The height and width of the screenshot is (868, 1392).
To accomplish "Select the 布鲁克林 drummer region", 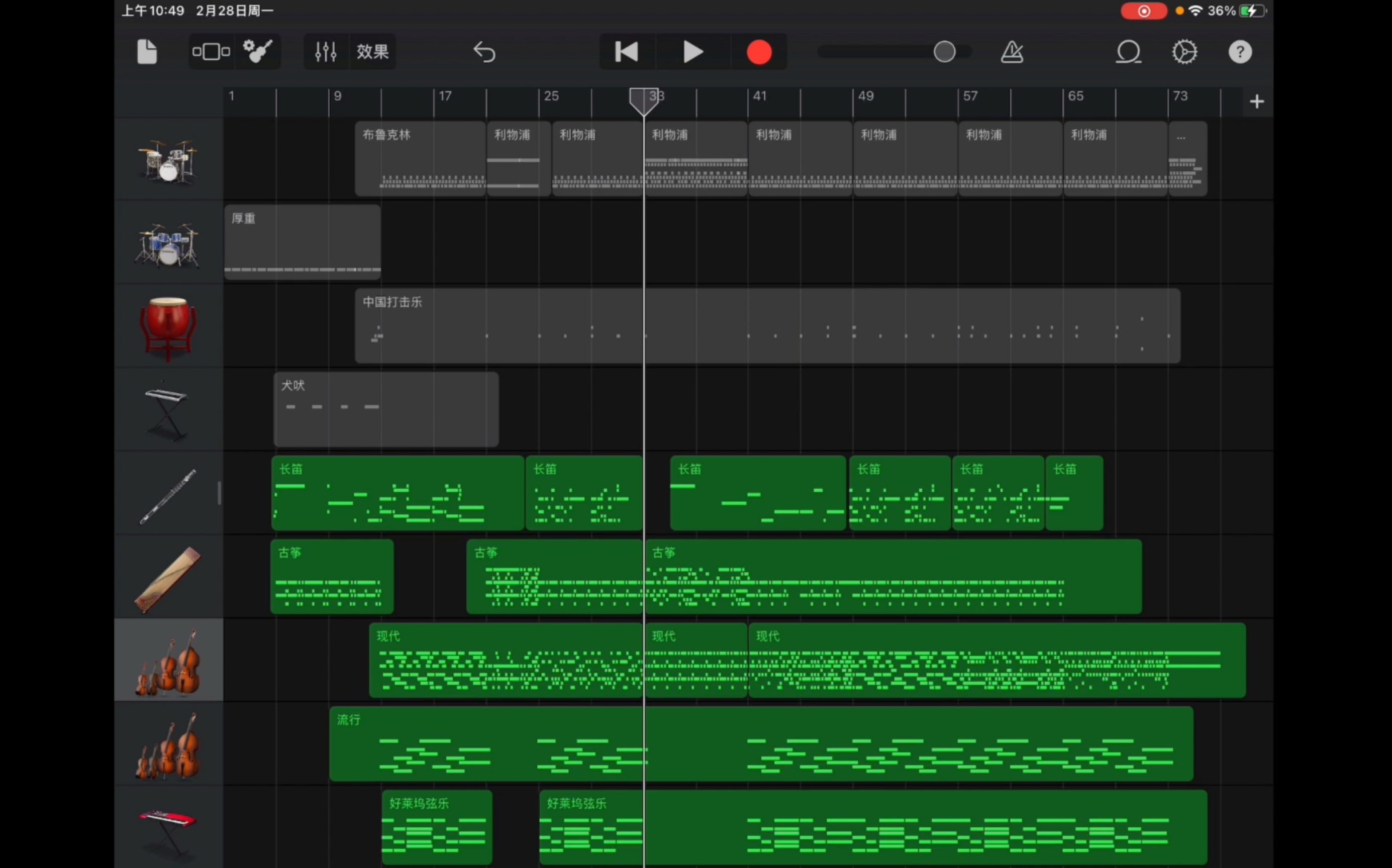I will pyautogui.click(x=420, y=159).
